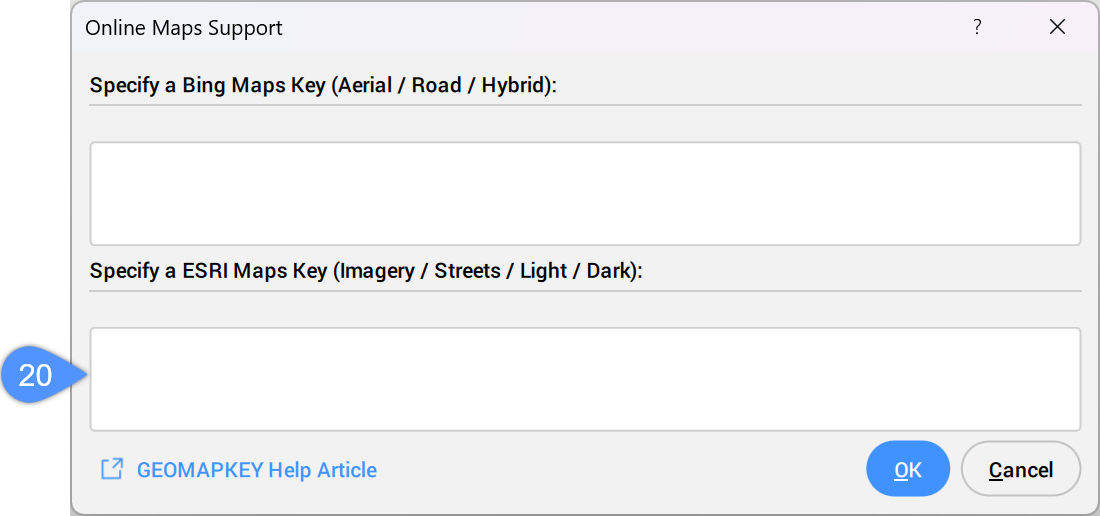Focus the ESRI Maps Key text box

click(585, 379)
